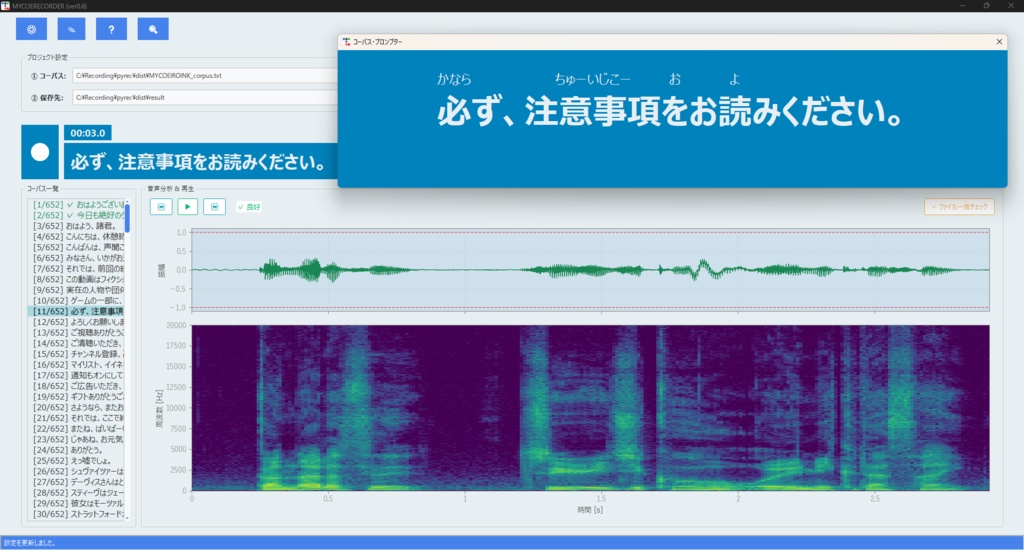Select corpus item [25/652] えっ嘘でしょ。
The height and width of the screenshot is (550, 1024).
pos(76,461)
